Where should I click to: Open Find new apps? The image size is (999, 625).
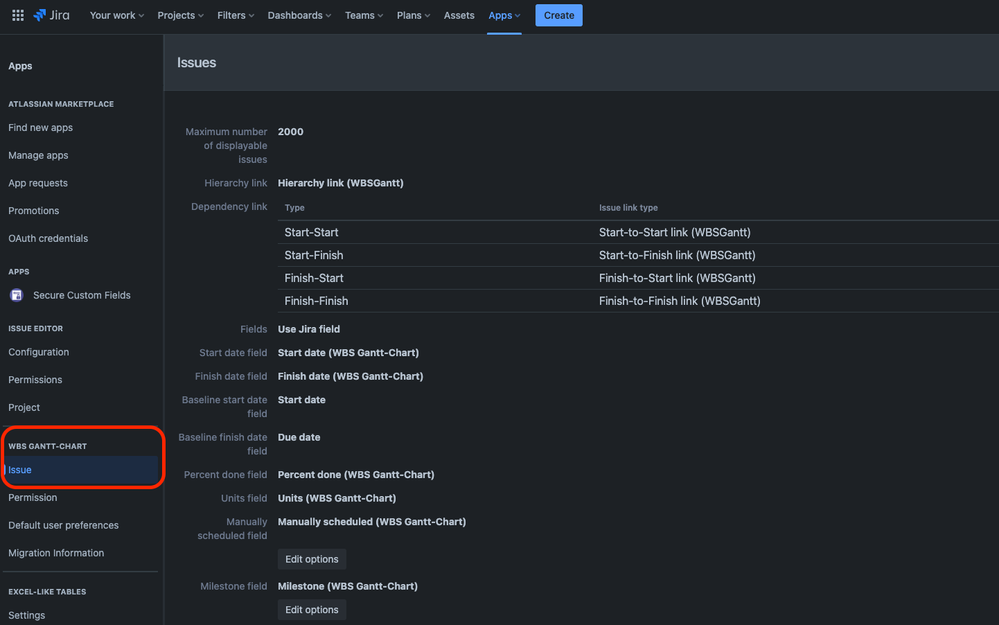pyautogui.click(x=40, y=127)
